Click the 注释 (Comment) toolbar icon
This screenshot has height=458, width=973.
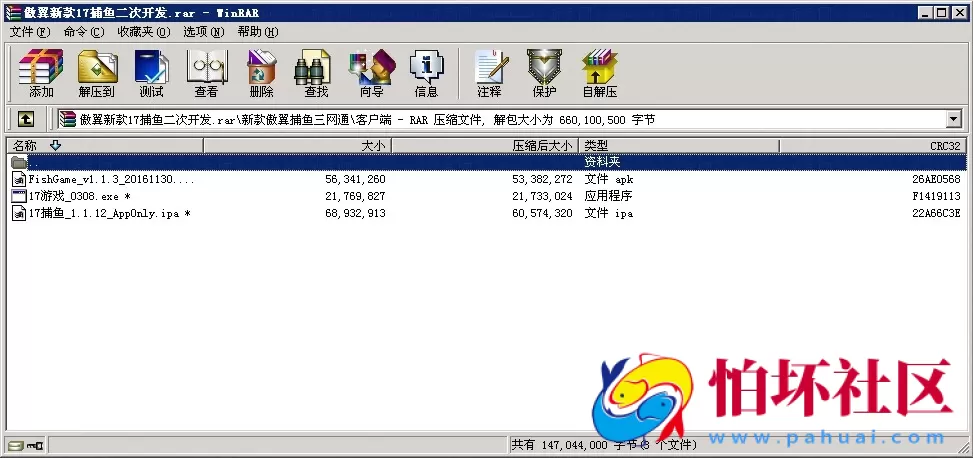[489, 72]
